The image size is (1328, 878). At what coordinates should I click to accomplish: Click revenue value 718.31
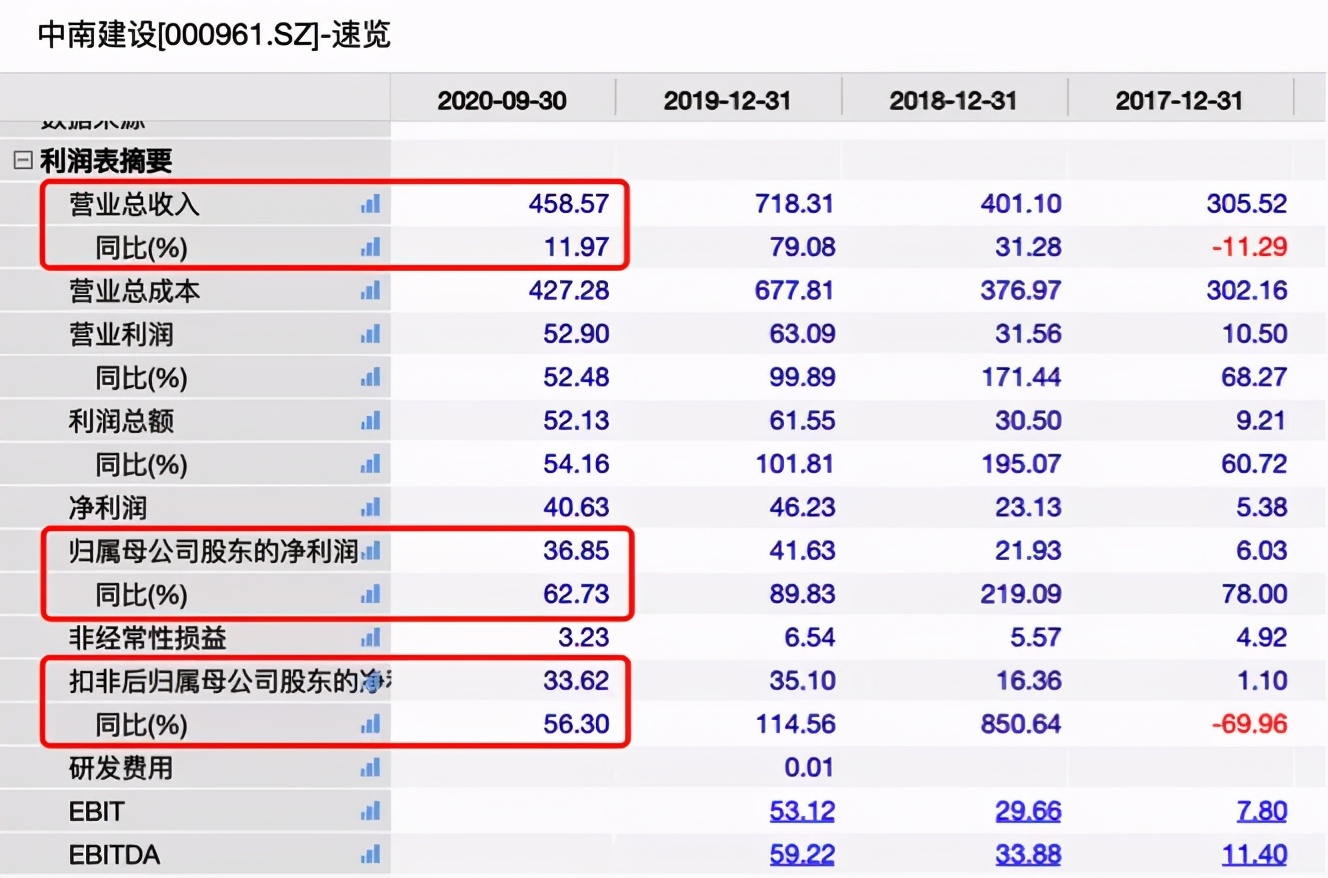(x=795, y=204)
